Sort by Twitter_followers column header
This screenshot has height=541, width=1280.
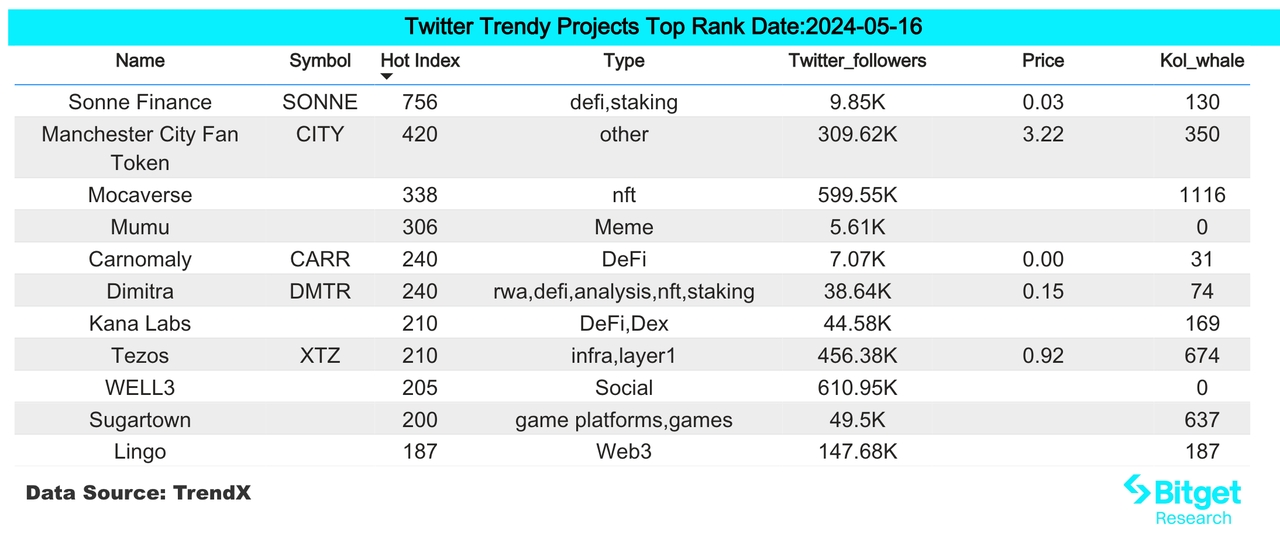[857, 61]
